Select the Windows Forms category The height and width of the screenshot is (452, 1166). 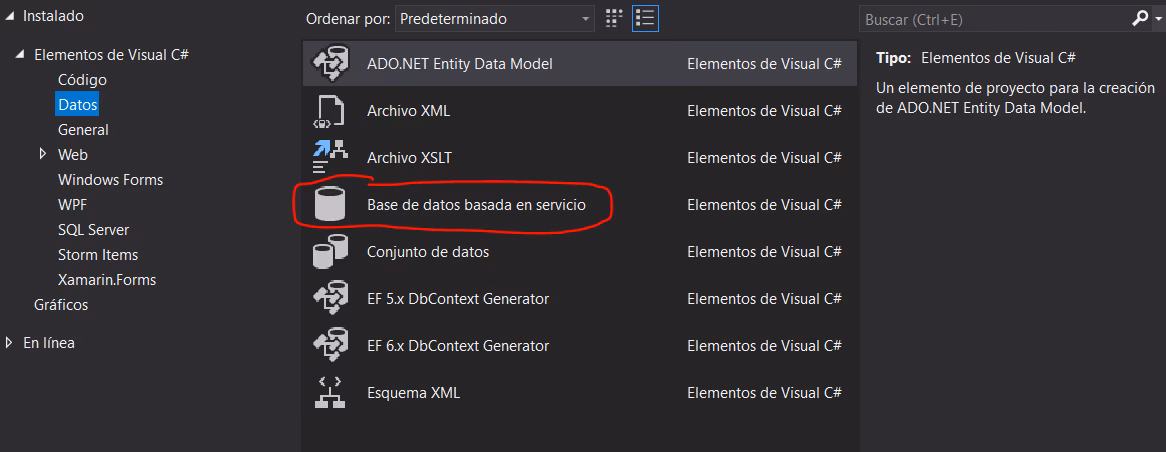[110, 180]
